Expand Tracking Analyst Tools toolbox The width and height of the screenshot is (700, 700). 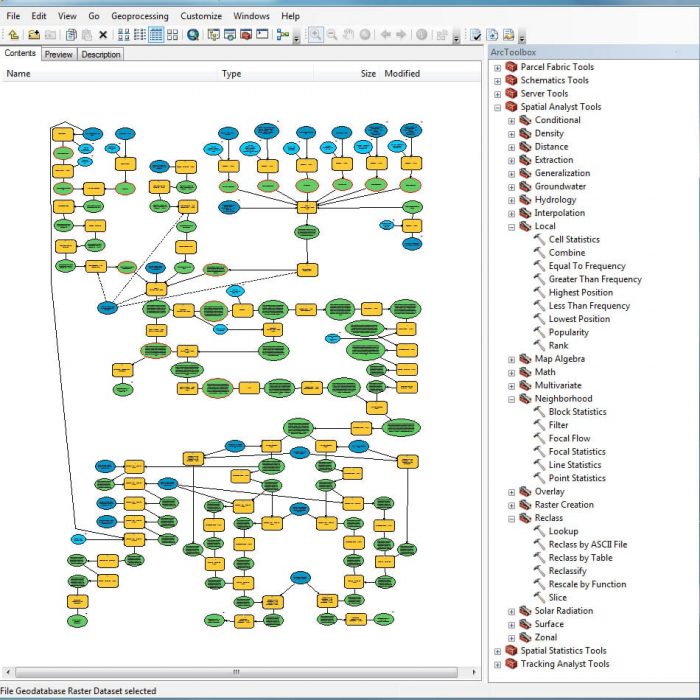[497, 665]
